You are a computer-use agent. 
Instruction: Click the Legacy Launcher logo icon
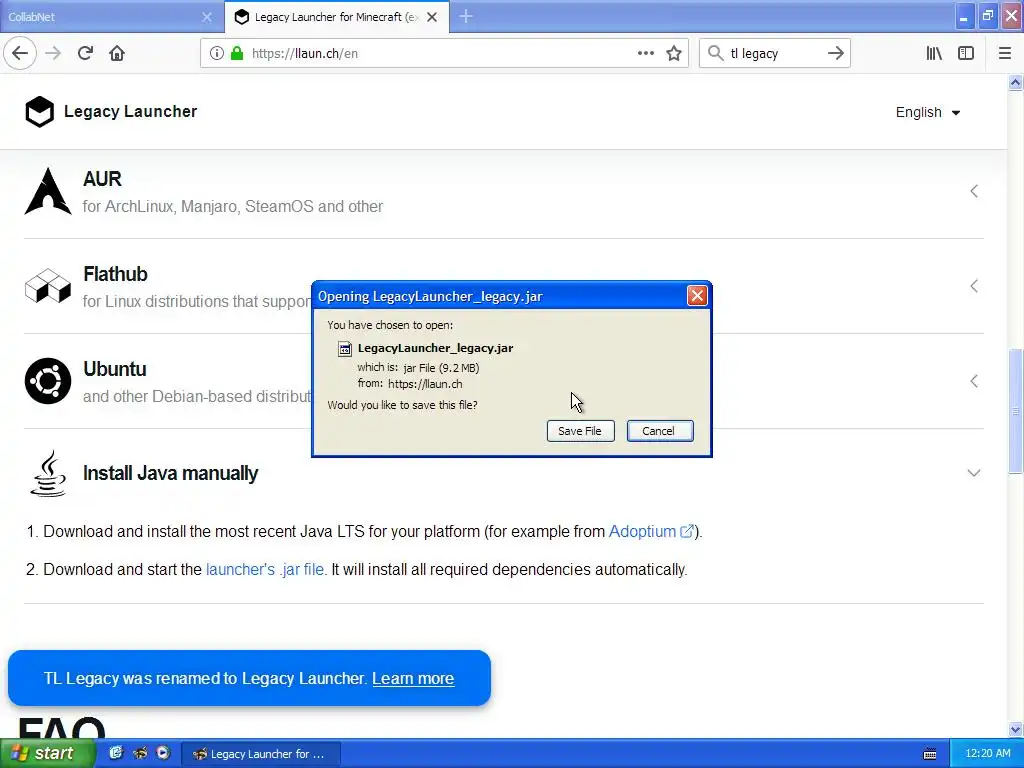tap(40, 112)
